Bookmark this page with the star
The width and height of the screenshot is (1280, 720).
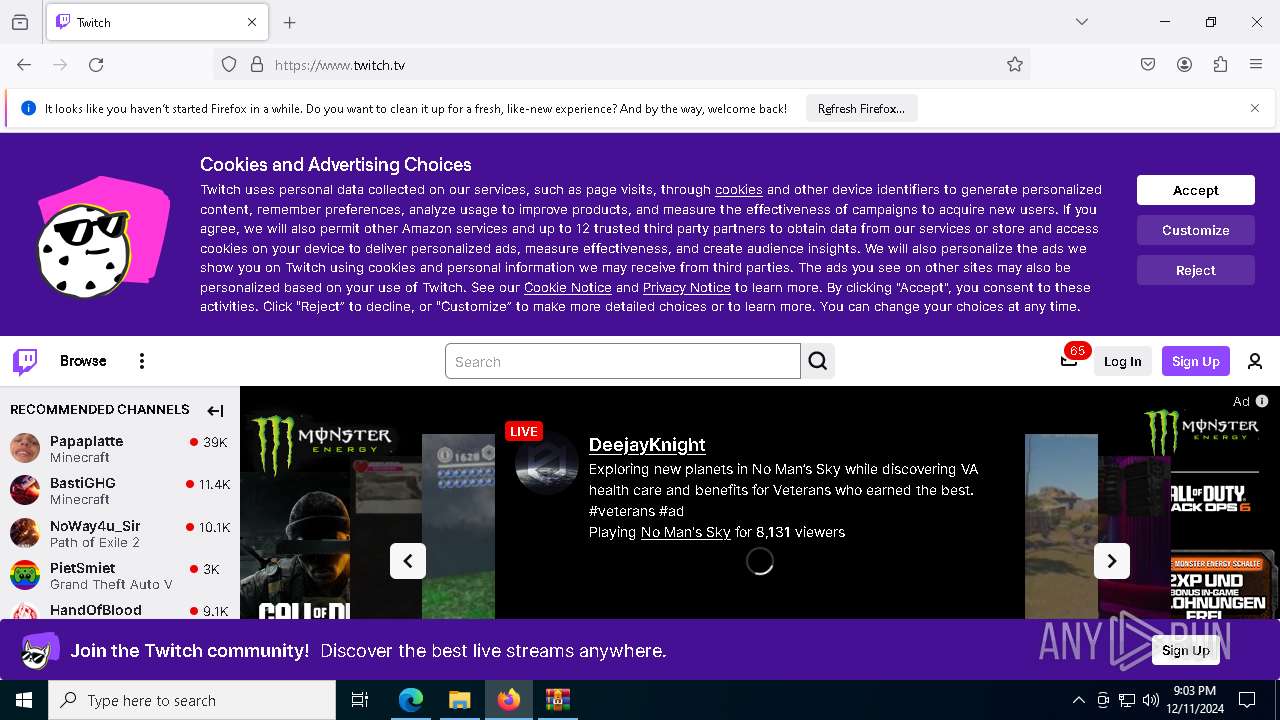click(x=1015, y=65)
